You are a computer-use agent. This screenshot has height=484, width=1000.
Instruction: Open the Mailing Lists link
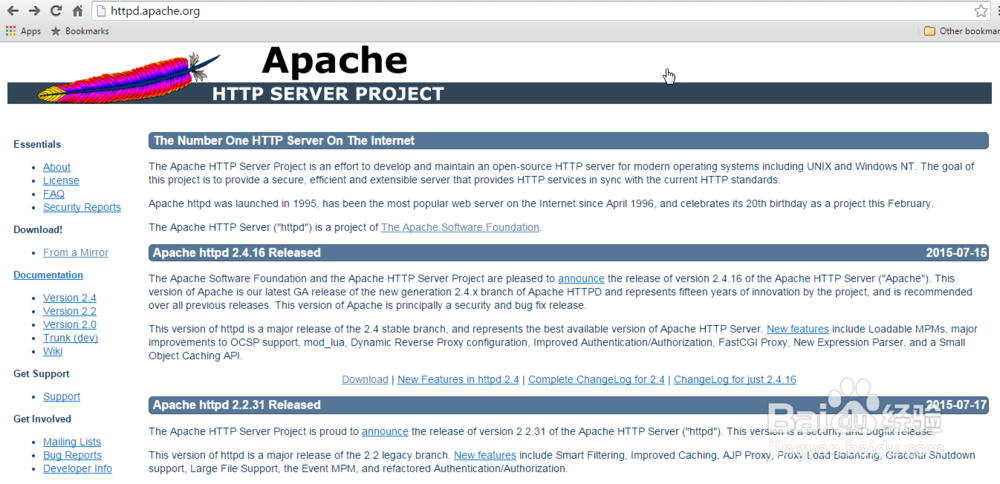click(x=71, y=442)
